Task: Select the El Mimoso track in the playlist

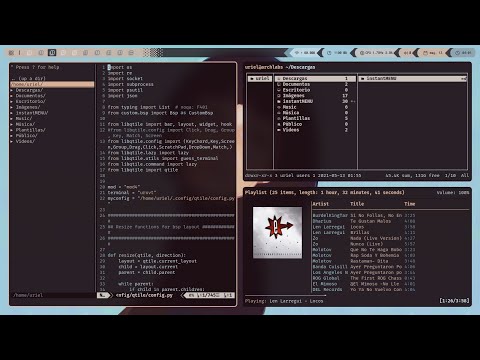Action: 364,284
